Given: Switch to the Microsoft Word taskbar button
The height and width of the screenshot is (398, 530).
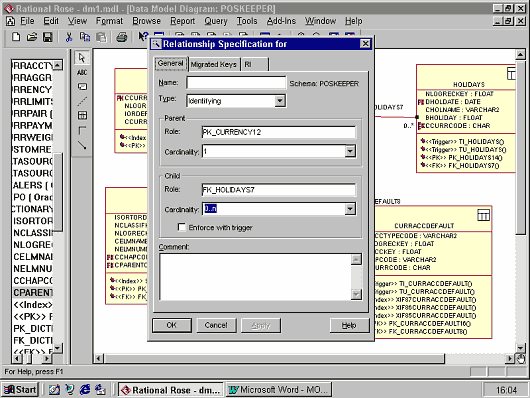Looking at the screenshot, I should (279, 390).
